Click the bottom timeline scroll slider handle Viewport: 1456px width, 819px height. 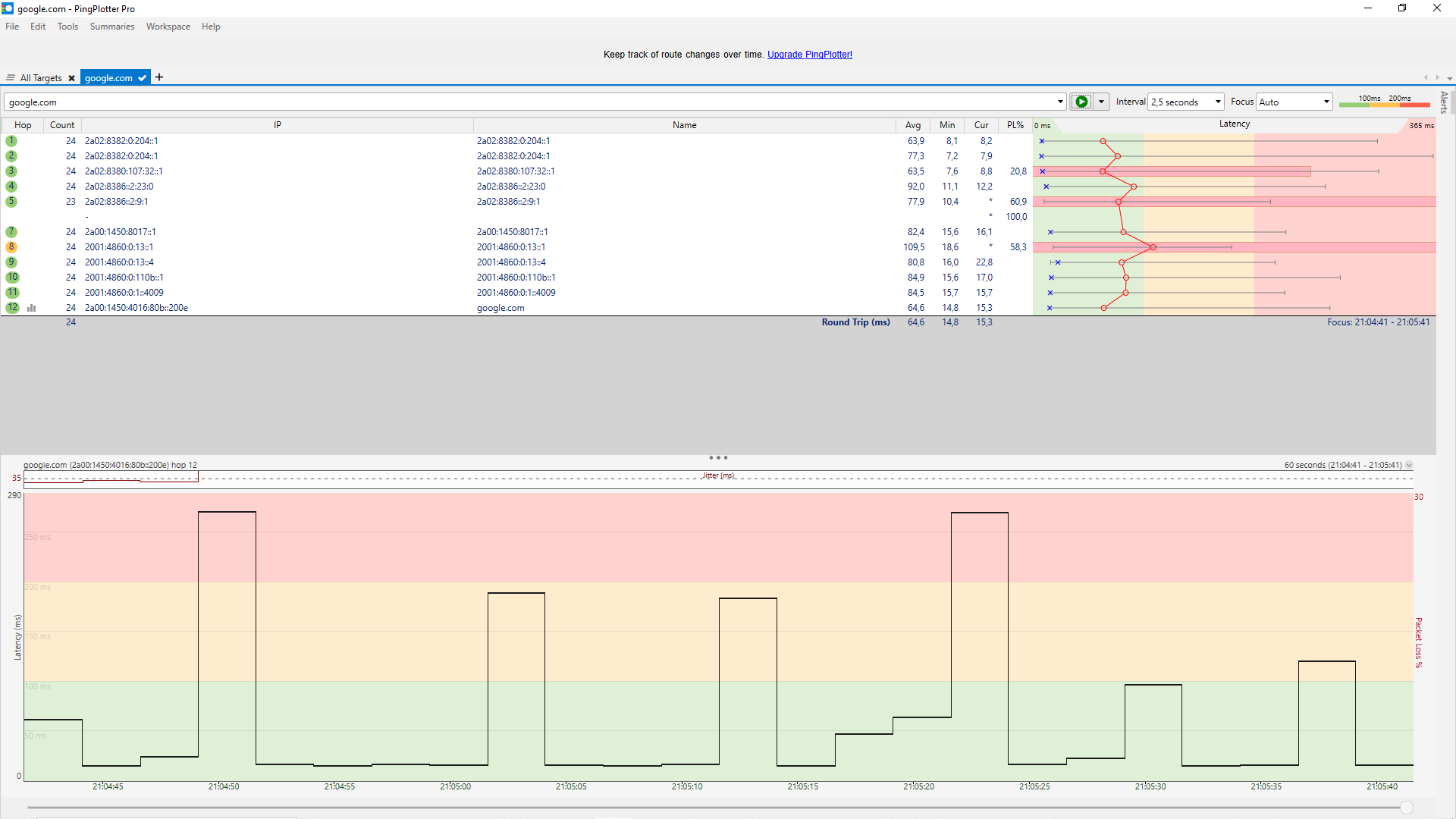tap(1407, 808)
